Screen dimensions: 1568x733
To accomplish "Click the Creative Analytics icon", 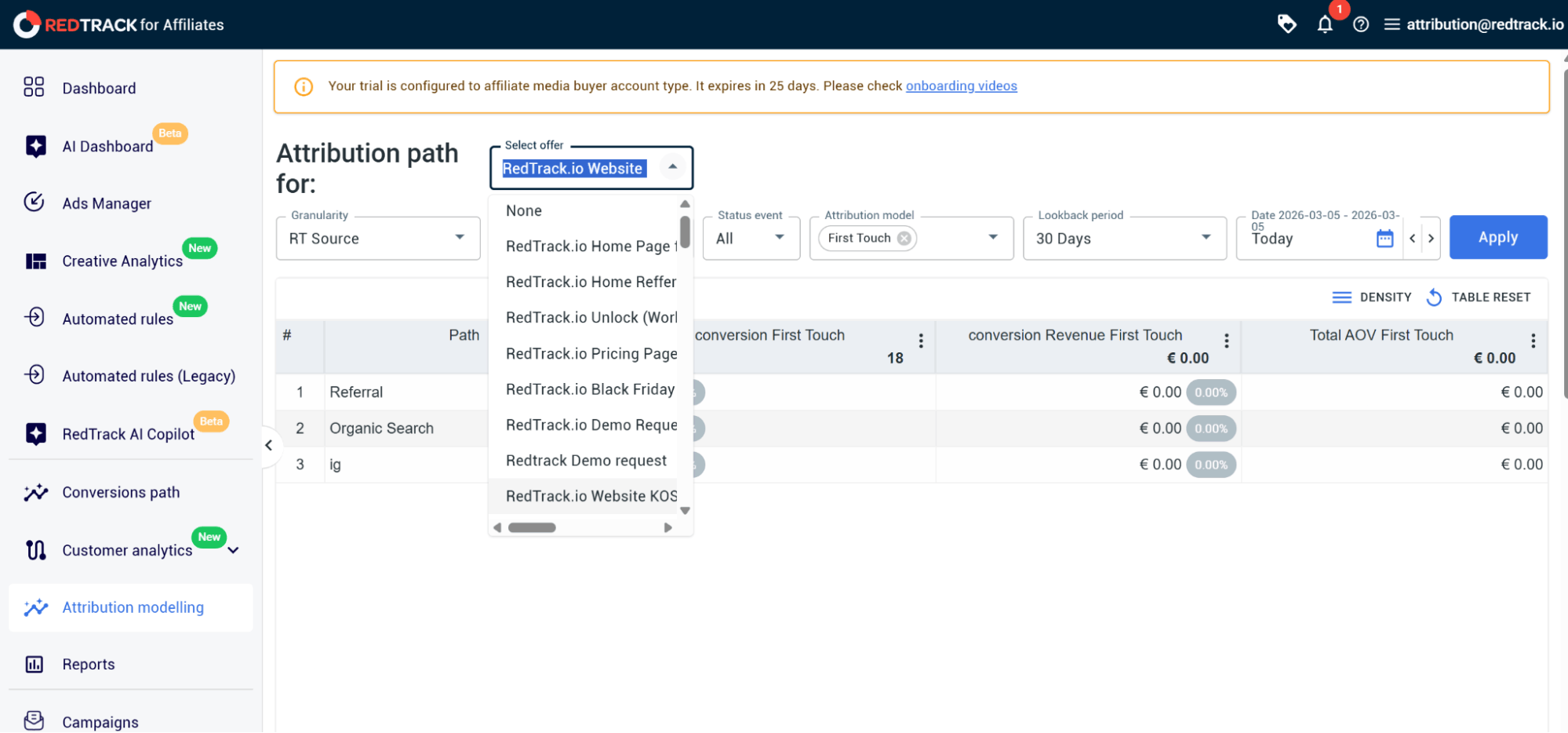I will tap(35, 261).
